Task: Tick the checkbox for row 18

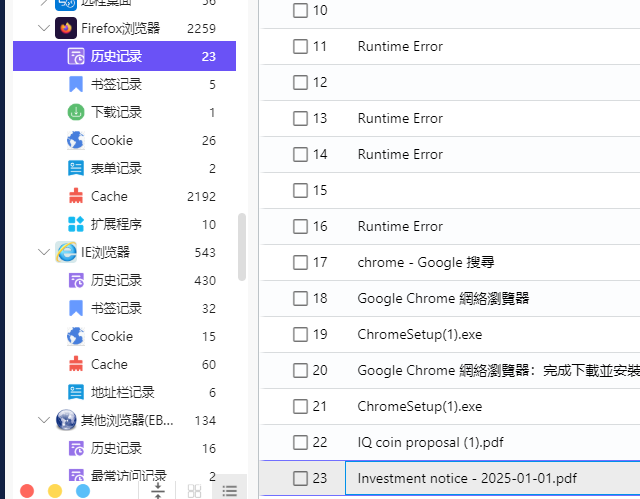Action: pos(300,298)
